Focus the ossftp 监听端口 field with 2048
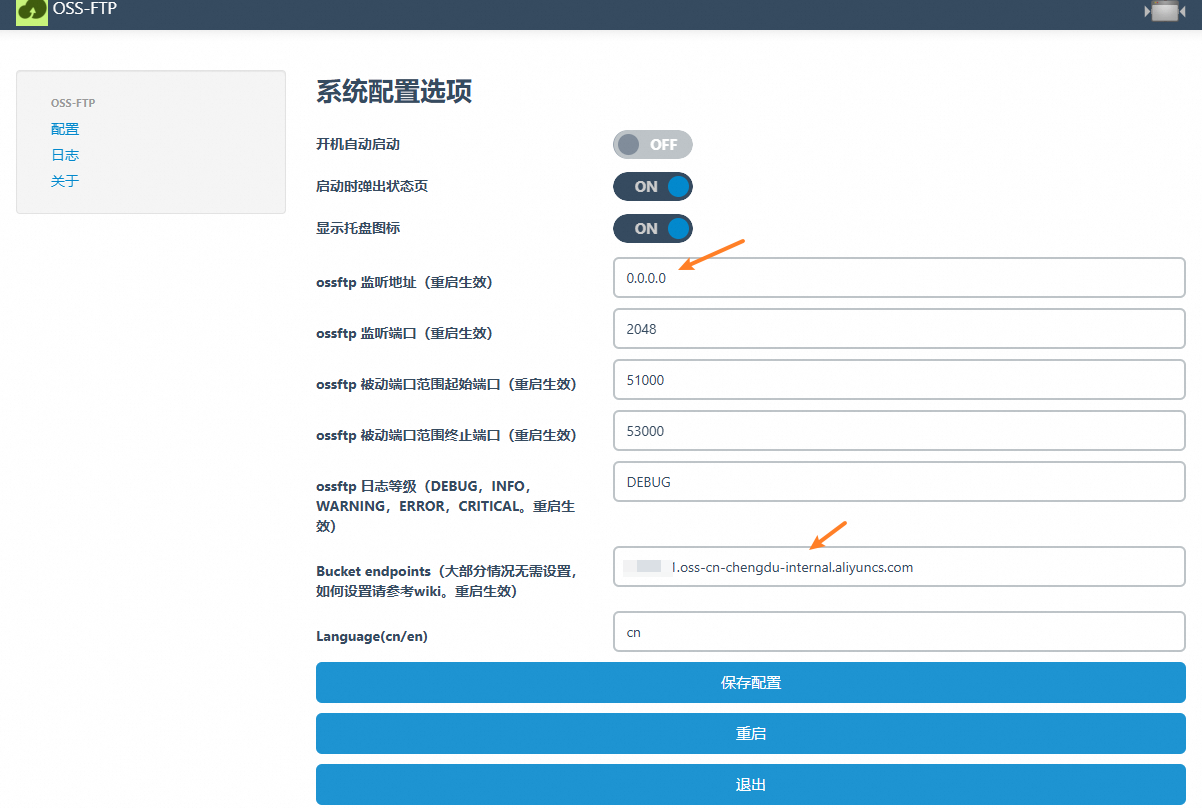The width and height of the screenshot is (1202, 808). click(899, 328)
